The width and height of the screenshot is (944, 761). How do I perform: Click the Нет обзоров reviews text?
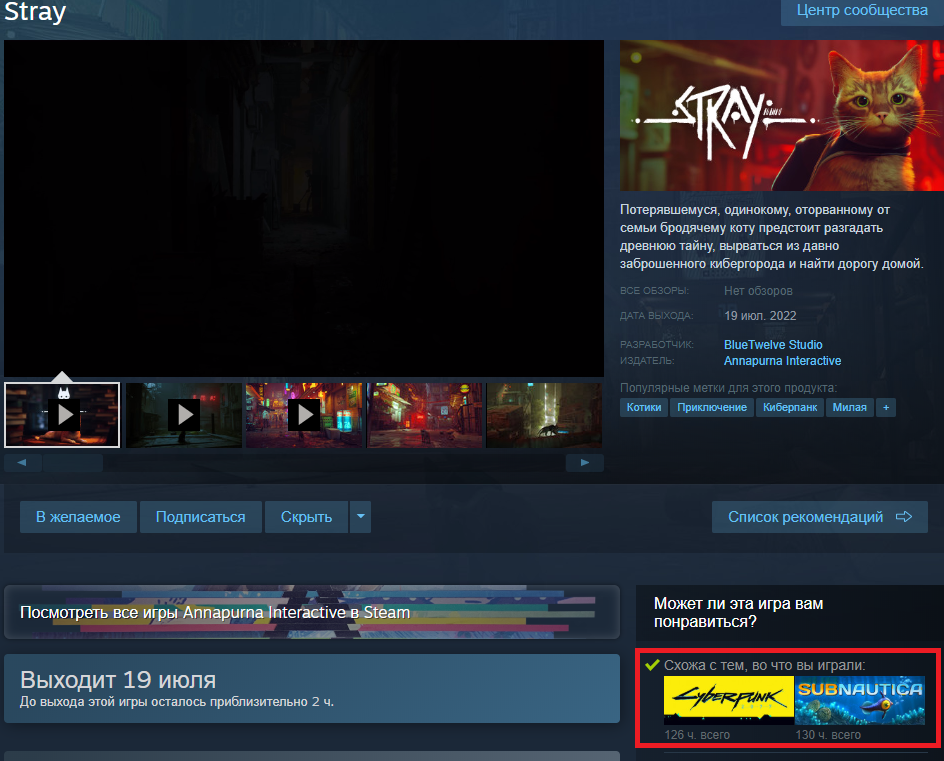pyautogui.click(x=758, y=291)
